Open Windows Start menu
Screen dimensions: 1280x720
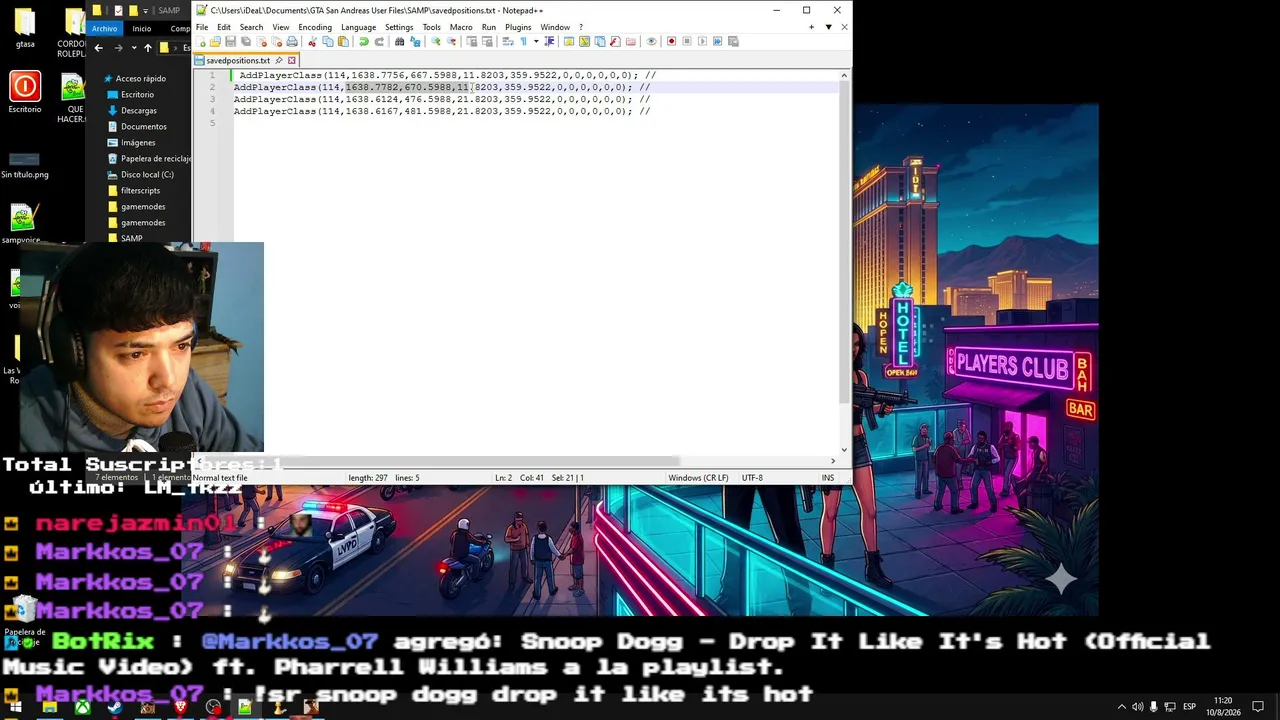tap(15, 707)
